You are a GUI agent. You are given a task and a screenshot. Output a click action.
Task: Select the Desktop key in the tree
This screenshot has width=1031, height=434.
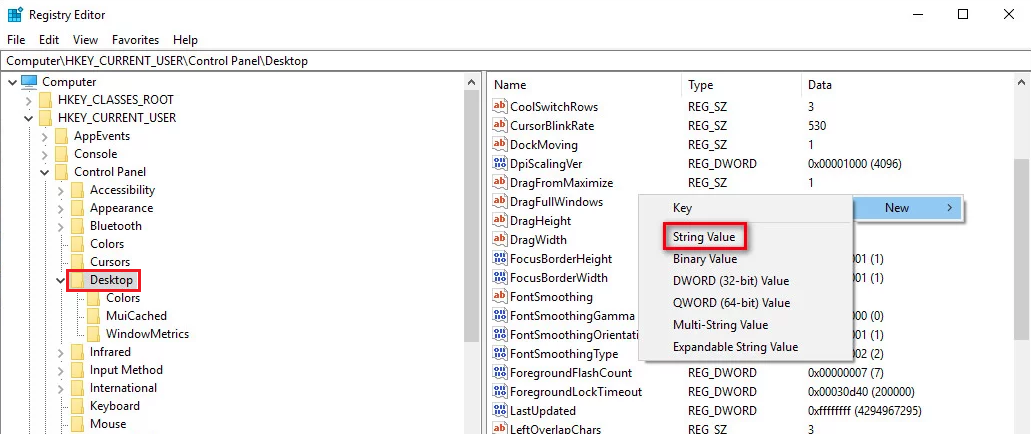click(112, 280)
